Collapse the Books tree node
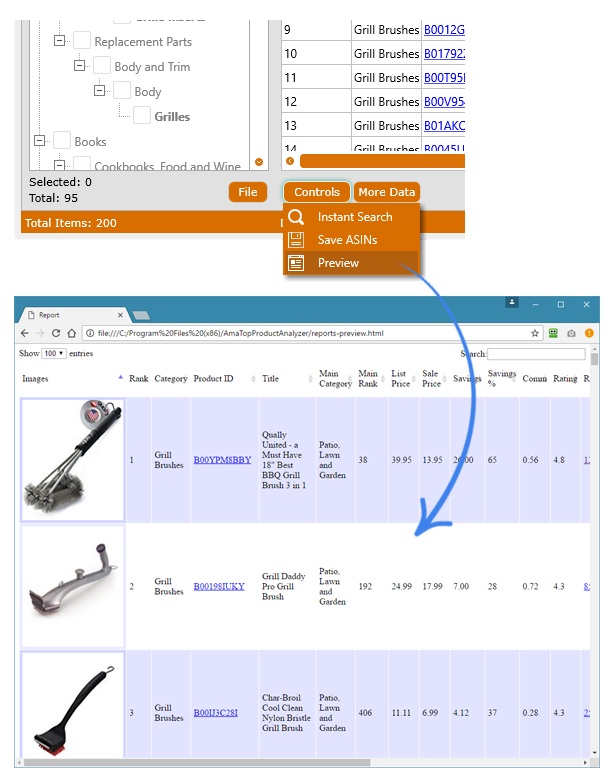The height and width of the screenshot is (782, 614). pyautogui.click(x=39, y=140)
